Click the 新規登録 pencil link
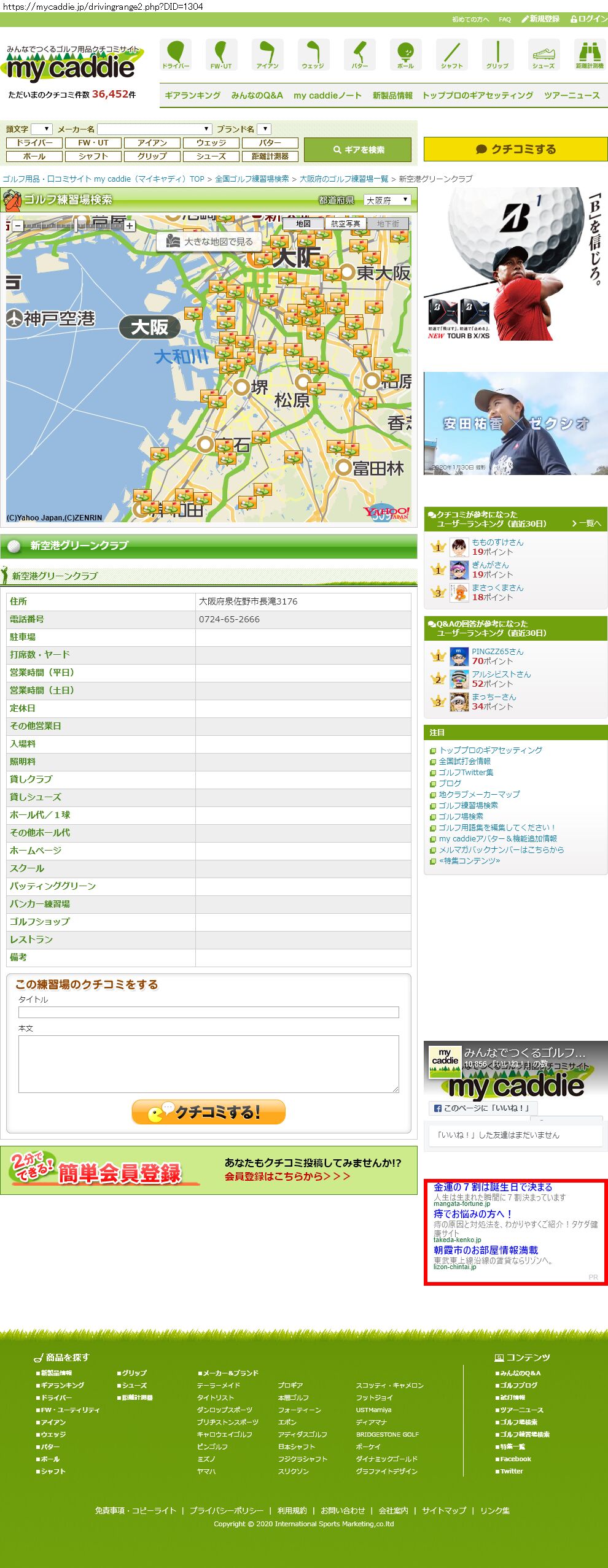608x1568 pixels. (x=540, y=19)
